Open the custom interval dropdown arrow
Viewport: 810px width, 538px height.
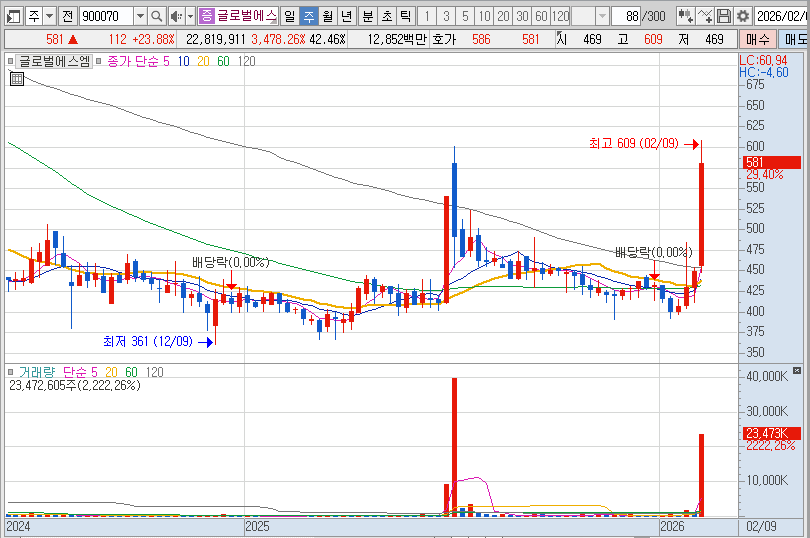point(602,17)
